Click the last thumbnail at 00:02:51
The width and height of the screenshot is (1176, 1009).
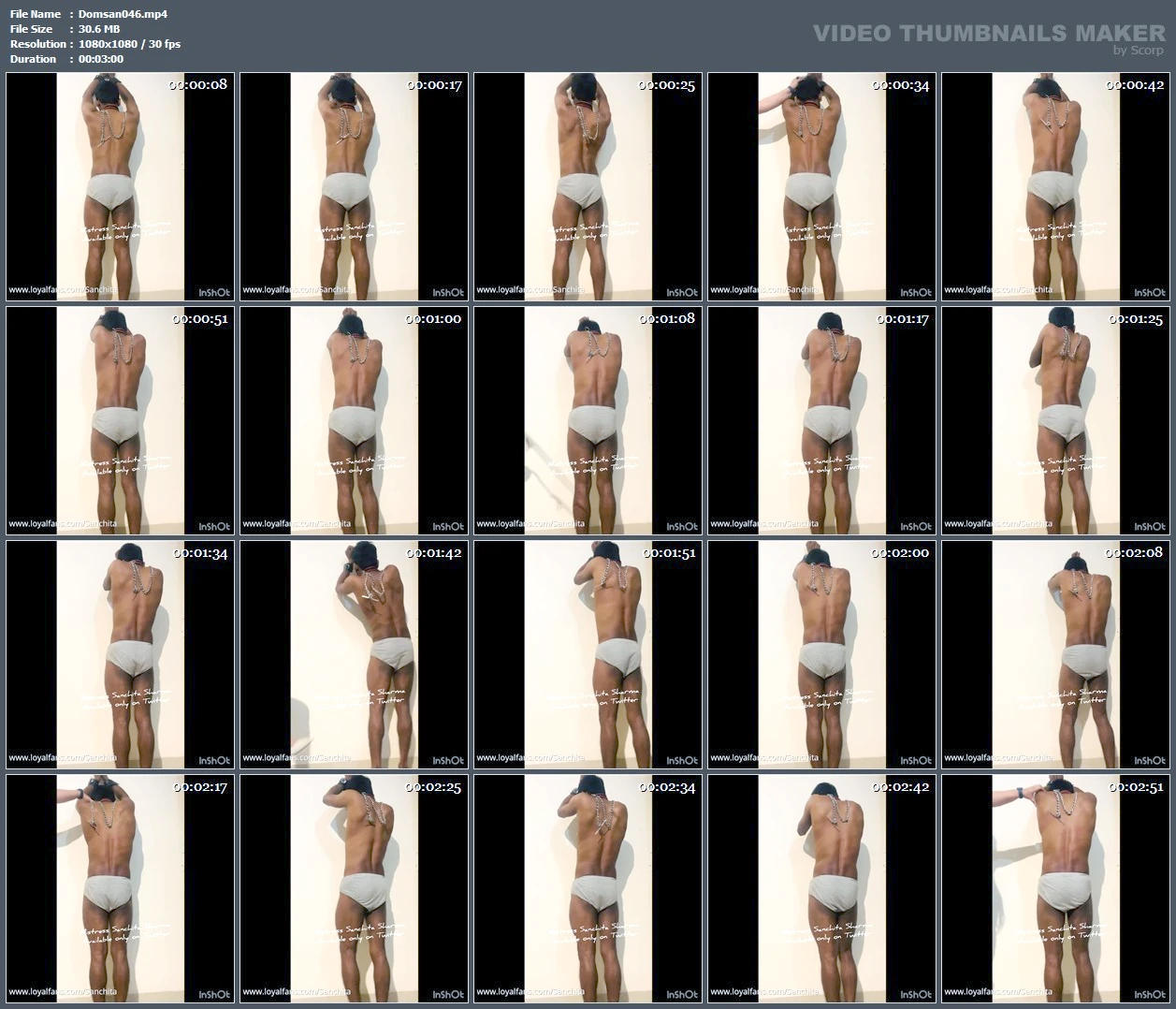pyautogui.click(x=1055, y=888)
